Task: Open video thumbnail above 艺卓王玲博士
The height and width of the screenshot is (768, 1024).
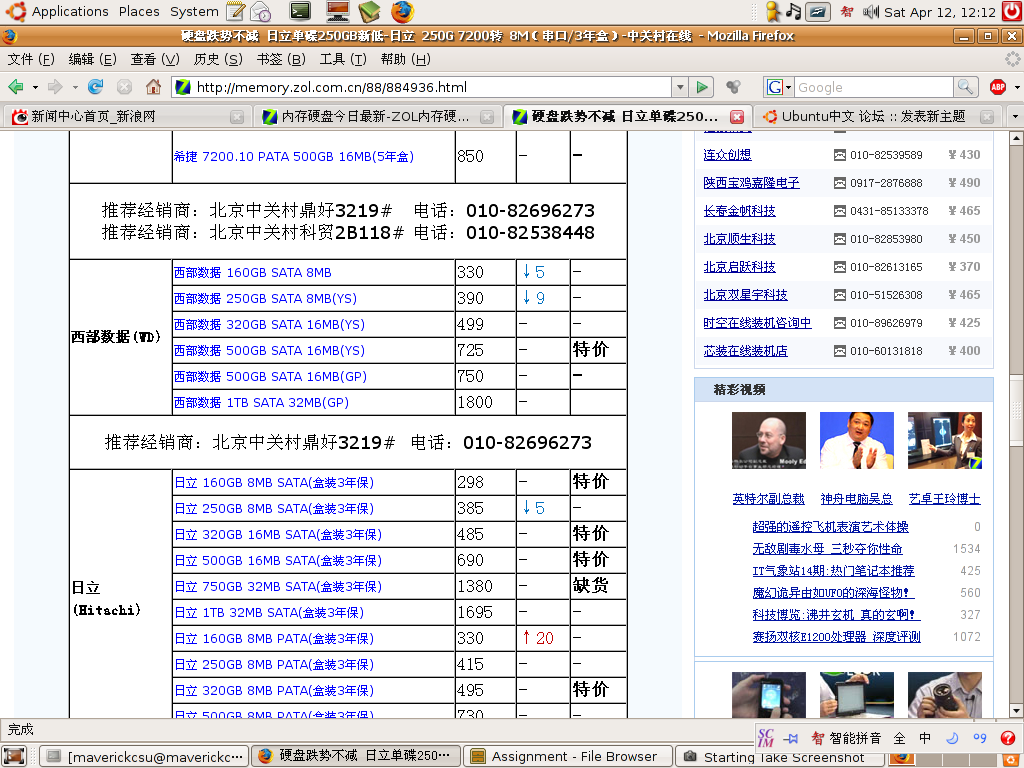Action: (945, 440)
